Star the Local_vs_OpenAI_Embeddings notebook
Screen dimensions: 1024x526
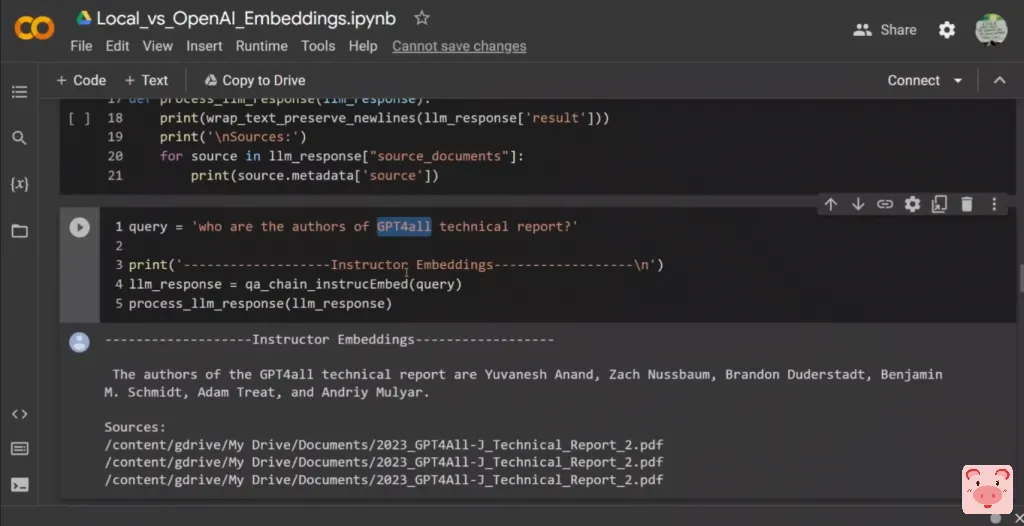click(x=422, y=18)
